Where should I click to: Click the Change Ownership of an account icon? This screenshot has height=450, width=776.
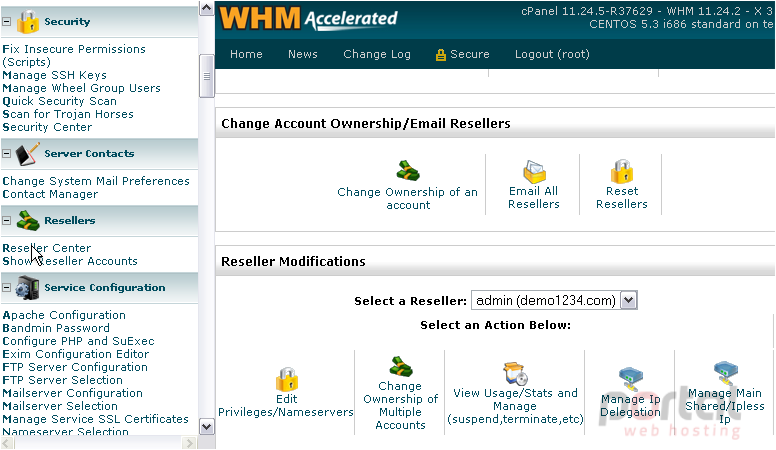408,171
